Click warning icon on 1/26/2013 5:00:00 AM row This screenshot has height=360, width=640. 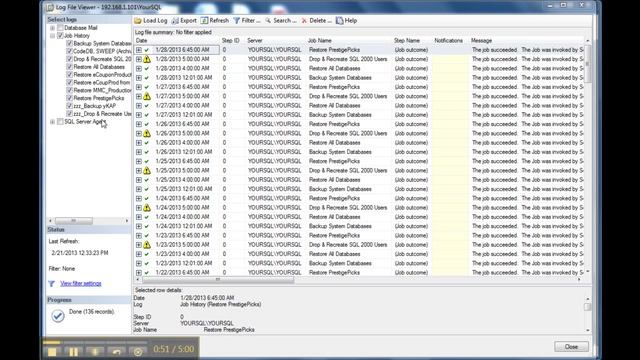coord(147,133)
